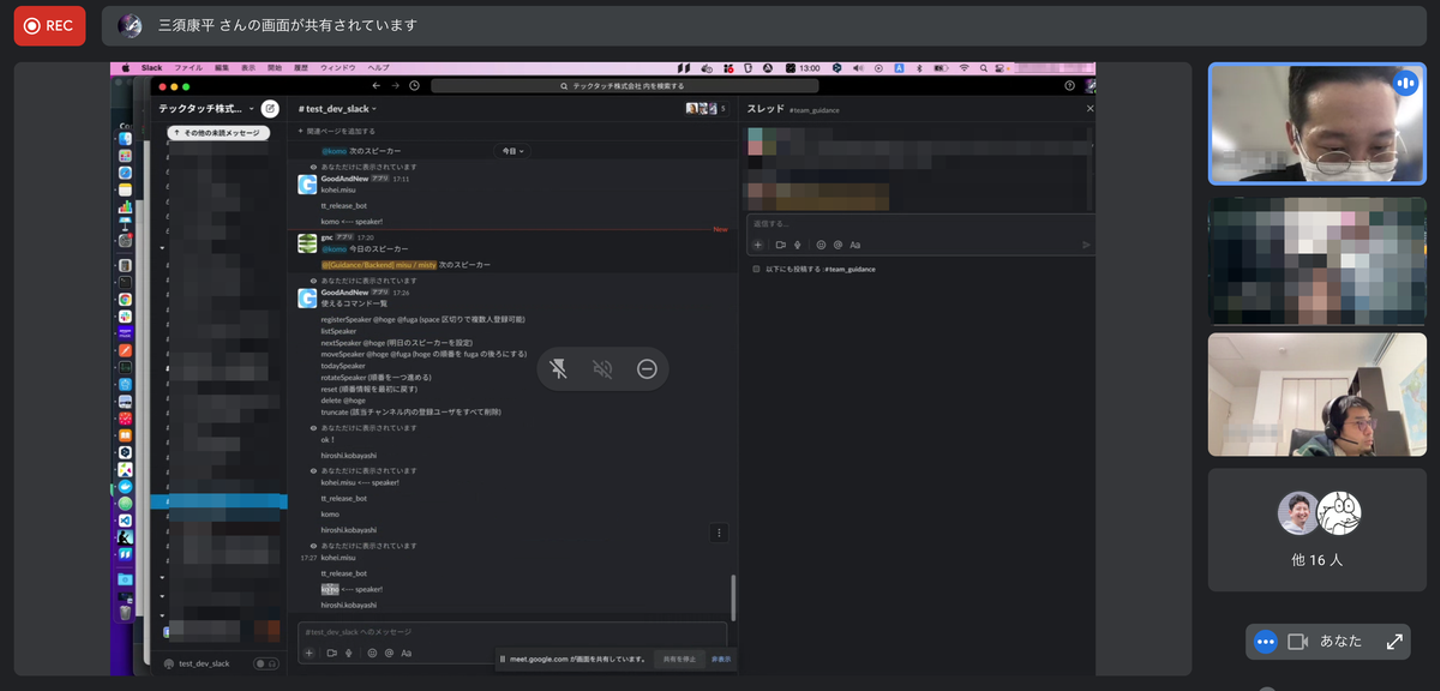Click the Slack help question mark icon
The width and height of the screenshot is (1440, 691).
(1070, 86)
